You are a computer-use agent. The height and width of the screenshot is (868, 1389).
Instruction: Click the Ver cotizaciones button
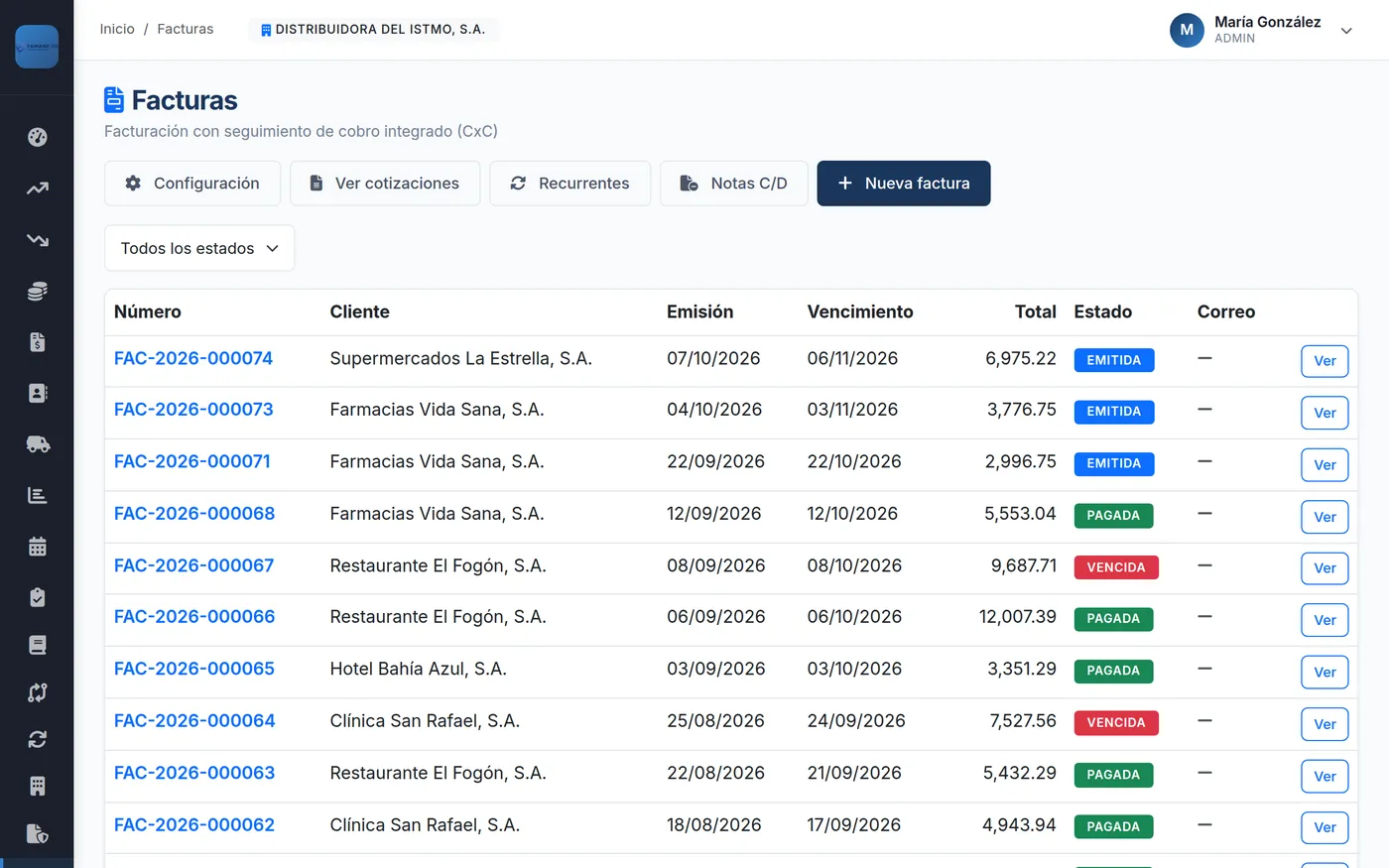385,184
